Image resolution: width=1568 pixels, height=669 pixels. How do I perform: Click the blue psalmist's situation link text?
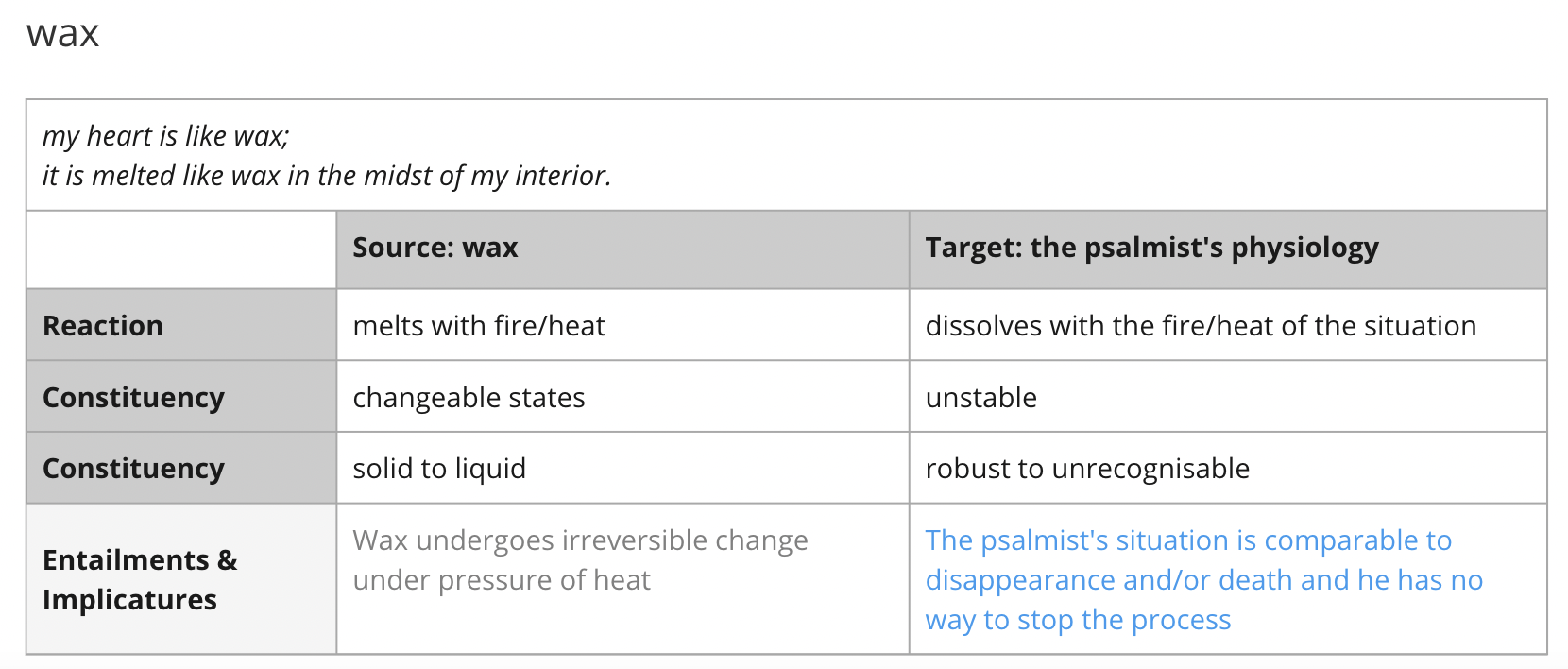[x=1187, y=540]
